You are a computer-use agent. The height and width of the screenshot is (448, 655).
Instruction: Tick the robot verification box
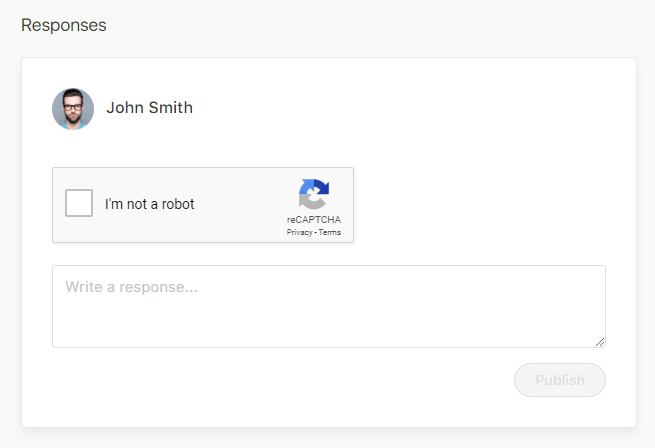click(x=79, y=203)
